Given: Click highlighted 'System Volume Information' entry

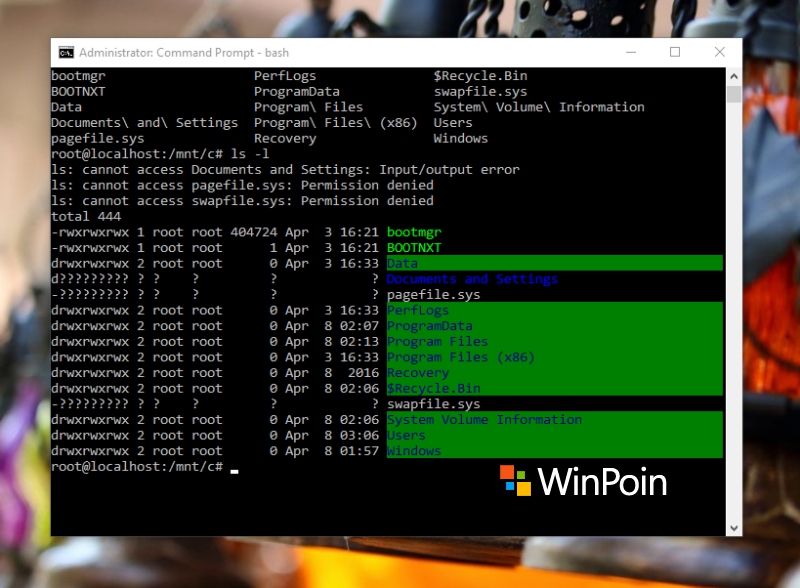Looking at the screenshot, I should pos(484,420).
